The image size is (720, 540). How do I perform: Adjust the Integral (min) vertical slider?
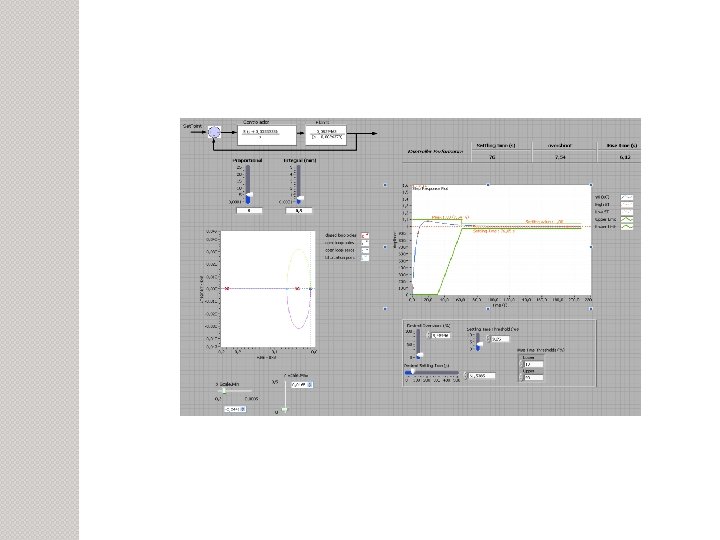click(x=298, y=185)
